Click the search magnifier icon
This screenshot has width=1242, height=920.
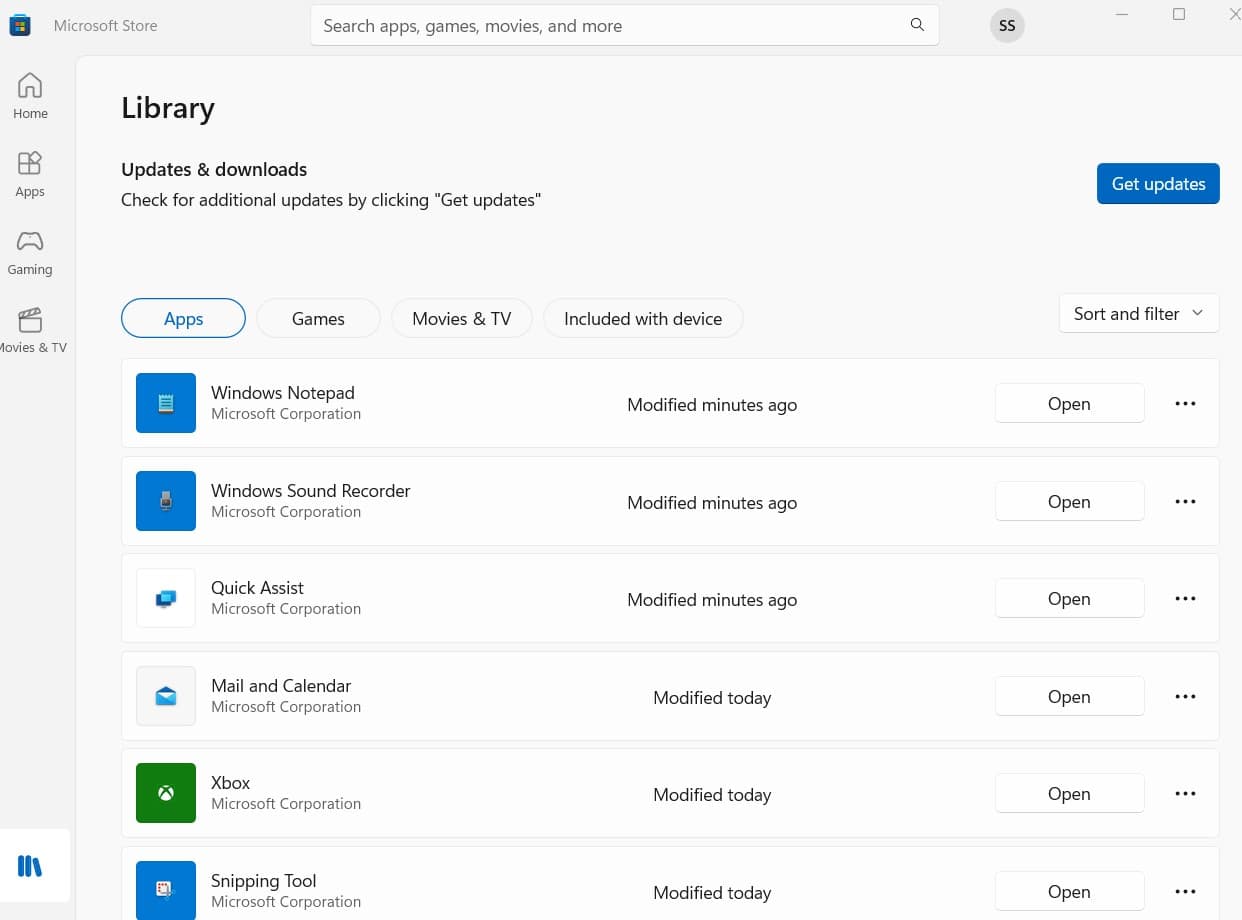pos(917,25)
